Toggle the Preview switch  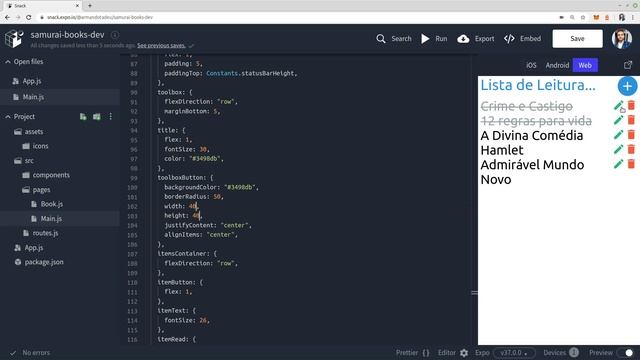point(625,353)
